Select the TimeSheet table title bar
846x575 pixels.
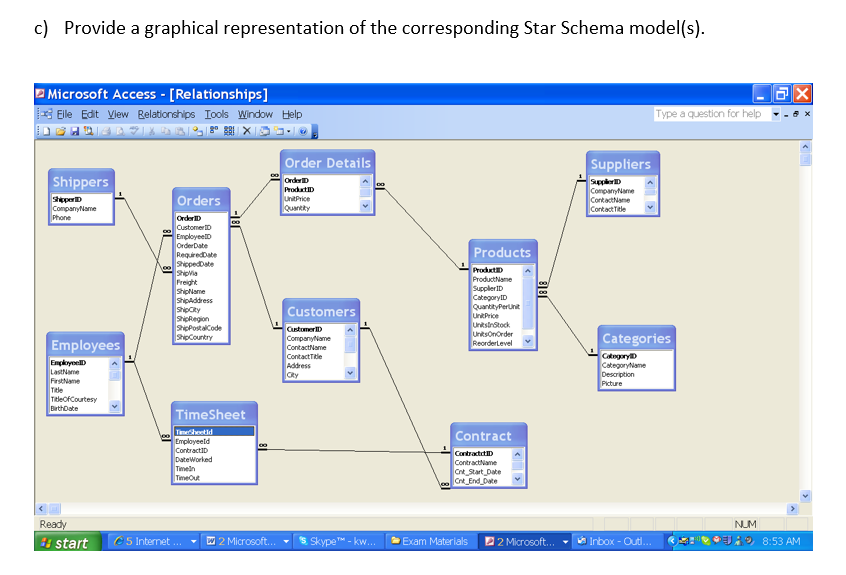click(x=214, y=414)
